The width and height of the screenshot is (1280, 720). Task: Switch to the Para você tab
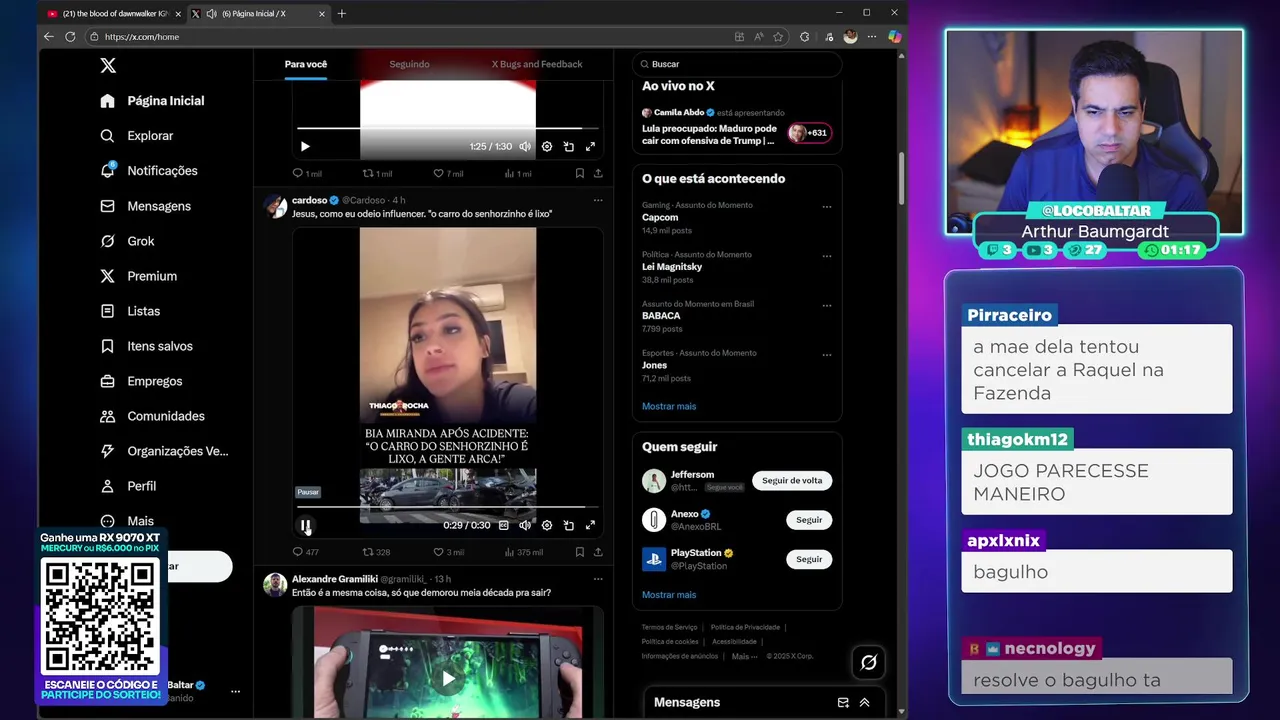[x=306, y=64]
